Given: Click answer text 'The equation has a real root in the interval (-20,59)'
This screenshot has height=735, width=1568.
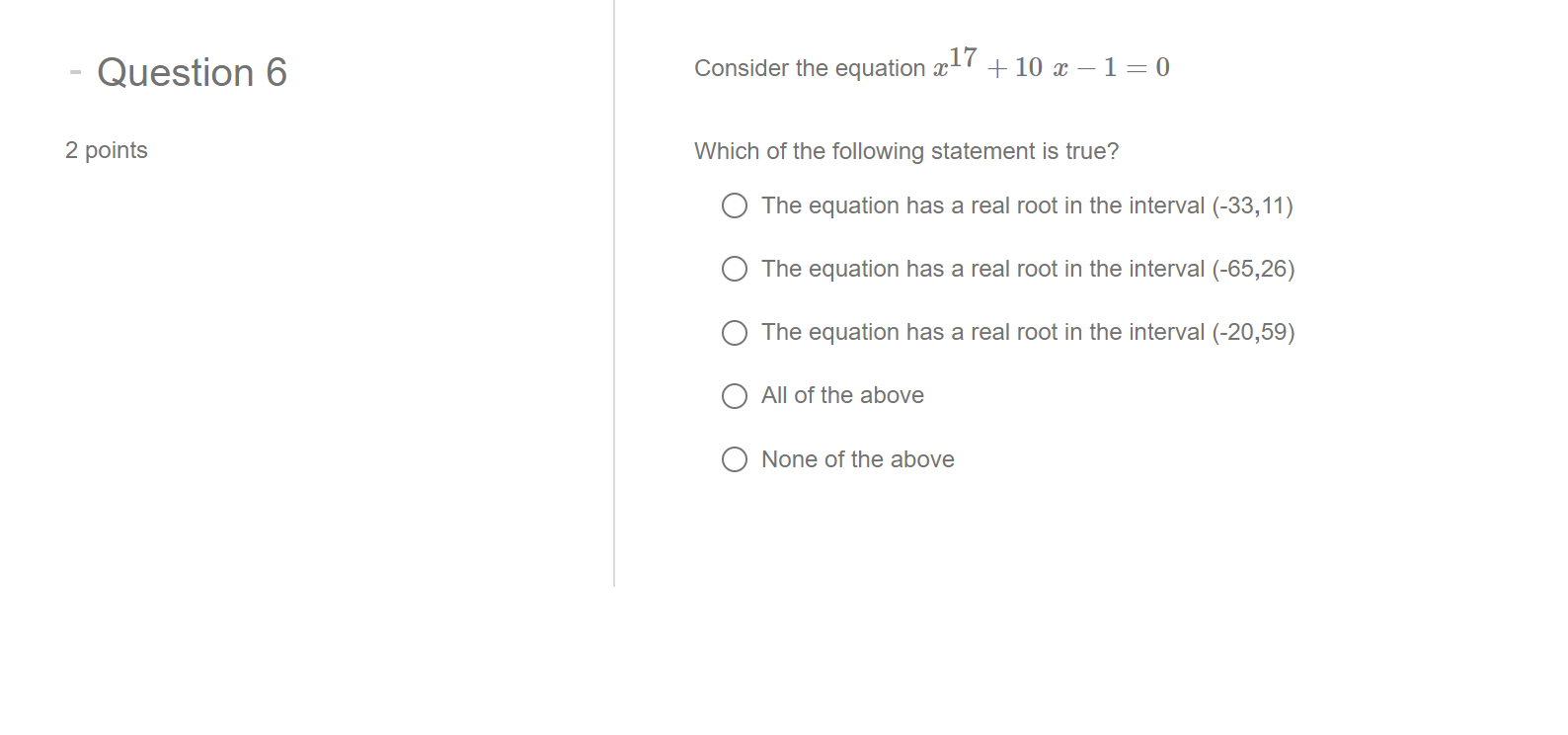Looking at the screenshot, I should (x=1028, y=332).
